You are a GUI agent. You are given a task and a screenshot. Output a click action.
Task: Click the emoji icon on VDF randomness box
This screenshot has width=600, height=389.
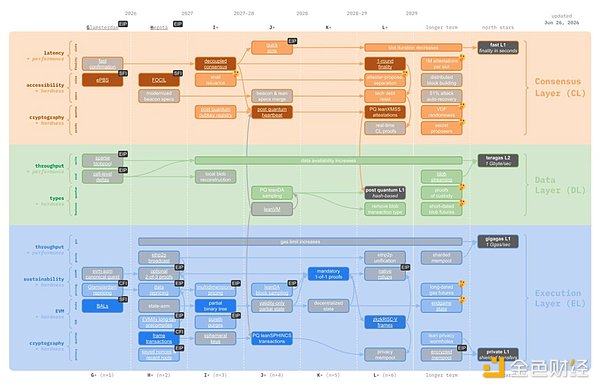tap(462, 106)
